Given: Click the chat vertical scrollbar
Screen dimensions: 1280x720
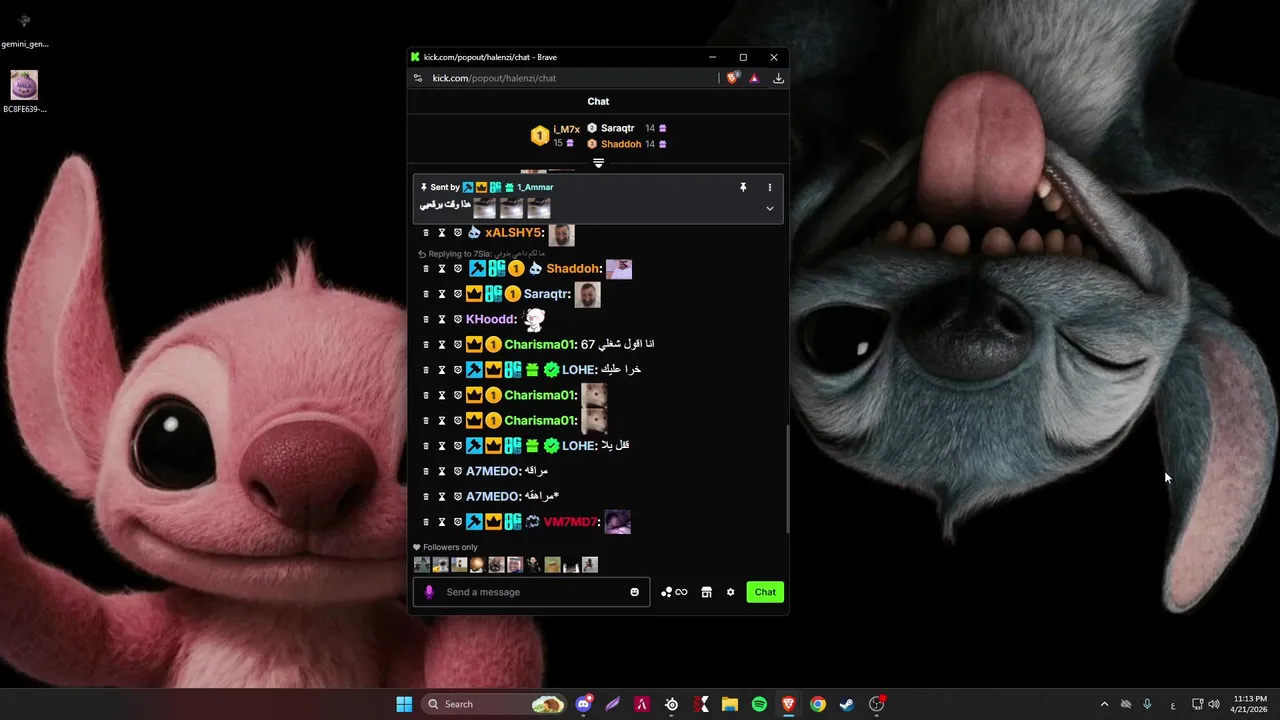Looking at the screenshot, I should 786,480.
